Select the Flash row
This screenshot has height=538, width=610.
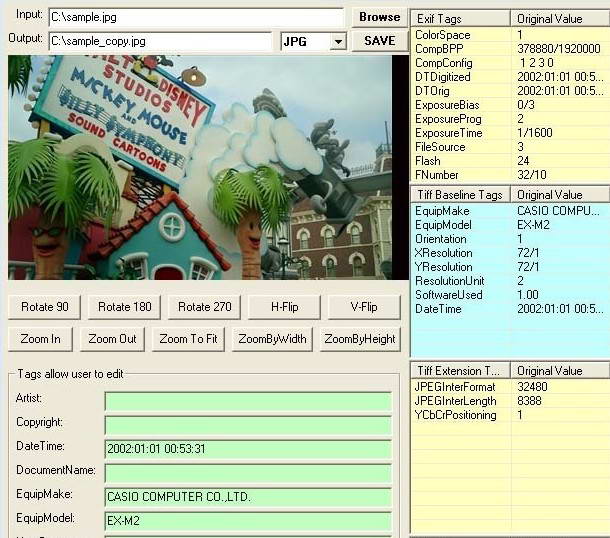tap(510, 161)
